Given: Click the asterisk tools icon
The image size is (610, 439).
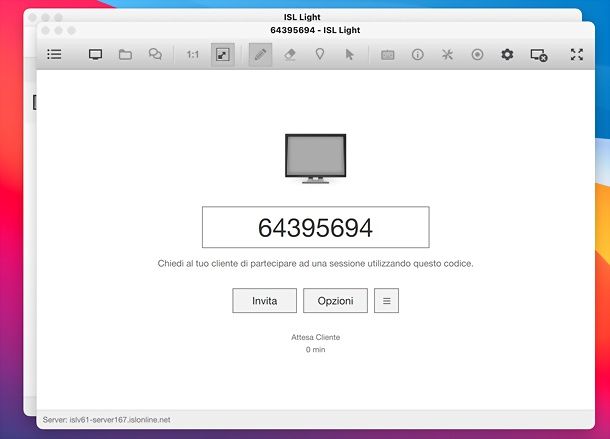Looking at the screenshot, I should point(447,54).
